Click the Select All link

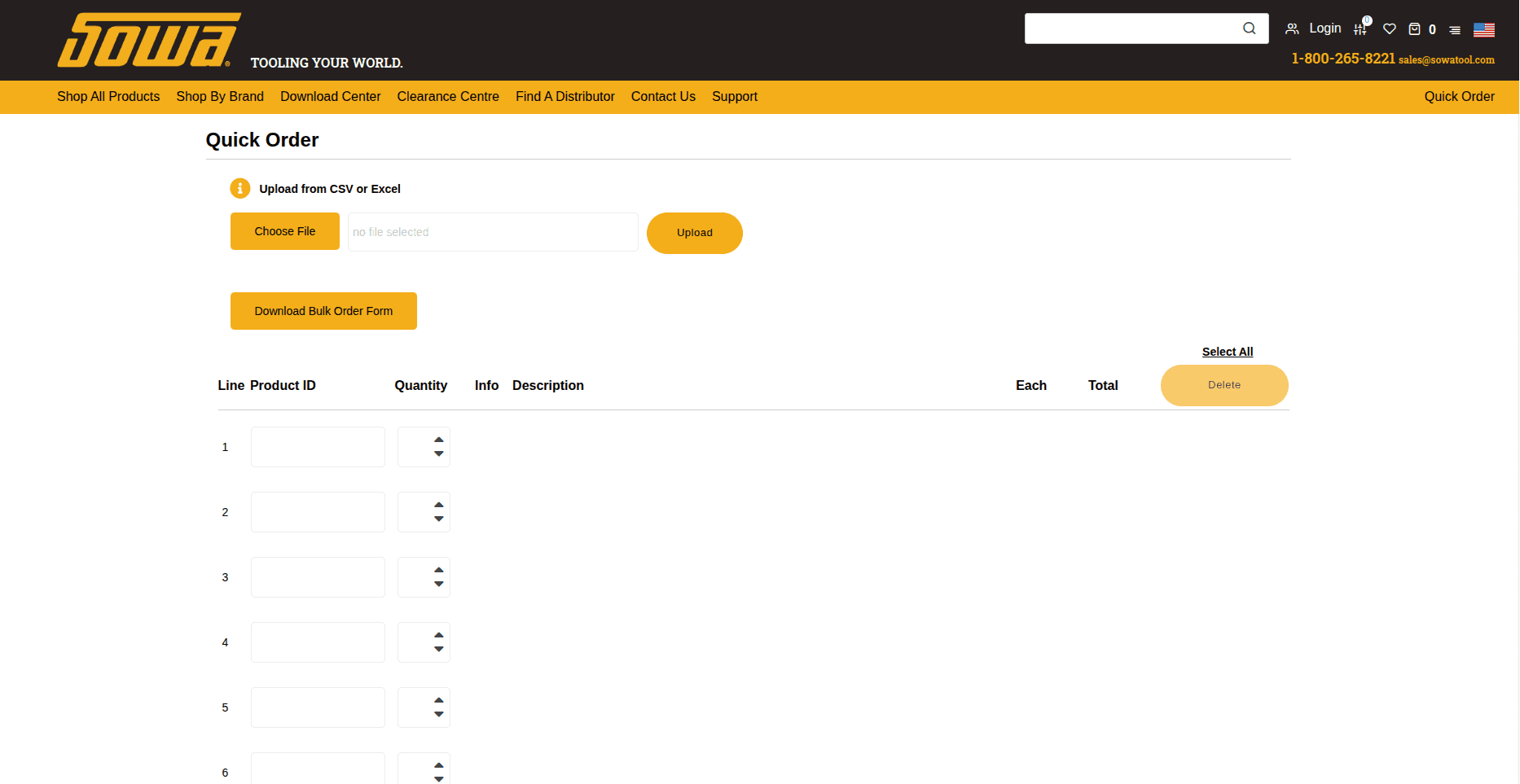1228,352
